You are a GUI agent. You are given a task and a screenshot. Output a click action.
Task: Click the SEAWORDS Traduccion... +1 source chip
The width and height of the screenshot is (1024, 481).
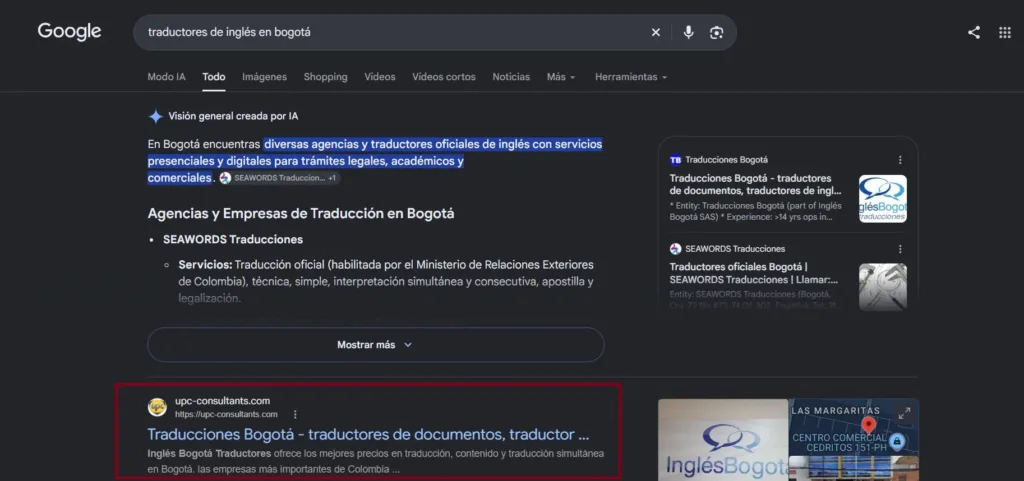coord(280,178)
